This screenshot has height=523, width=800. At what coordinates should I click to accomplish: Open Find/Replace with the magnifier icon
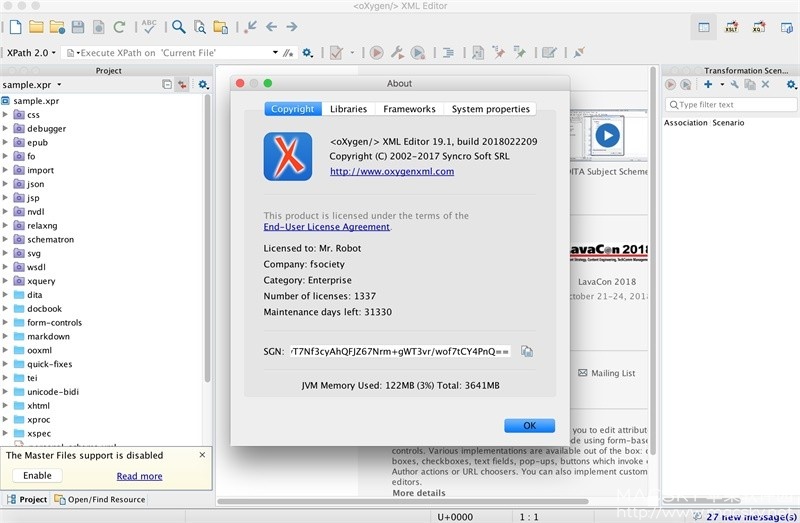click(179, 27)
